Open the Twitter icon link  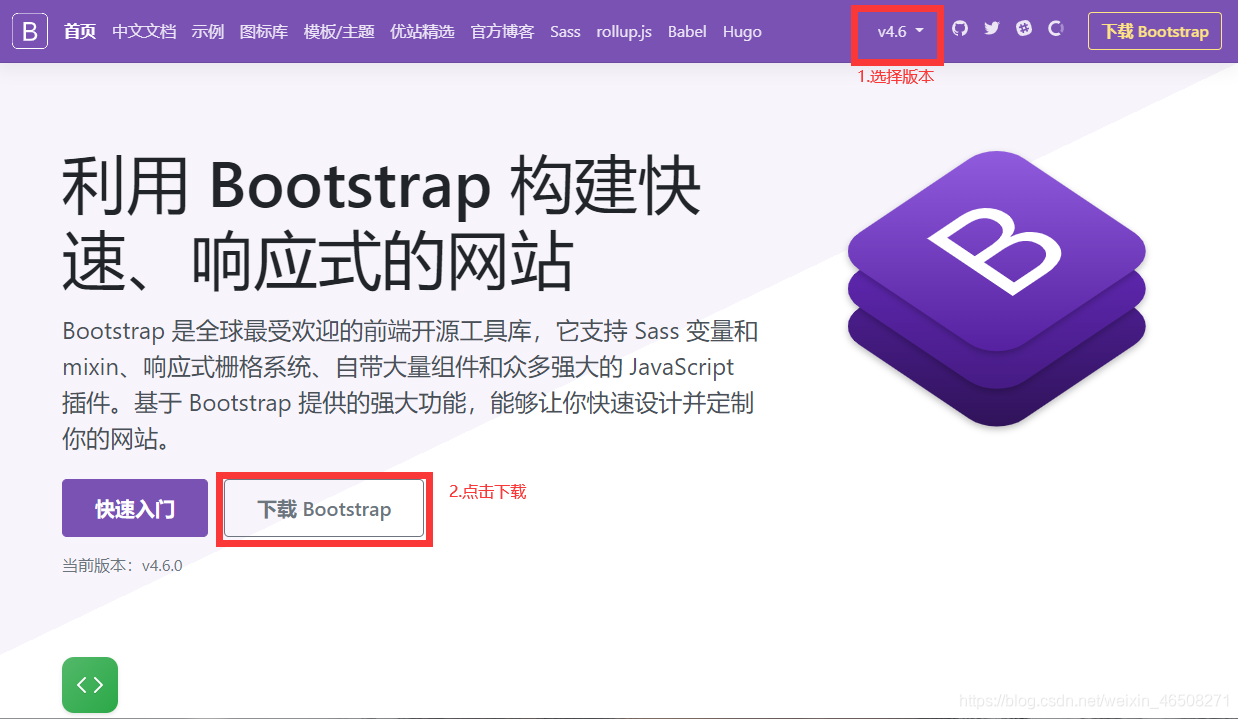[x=992, y=29]
